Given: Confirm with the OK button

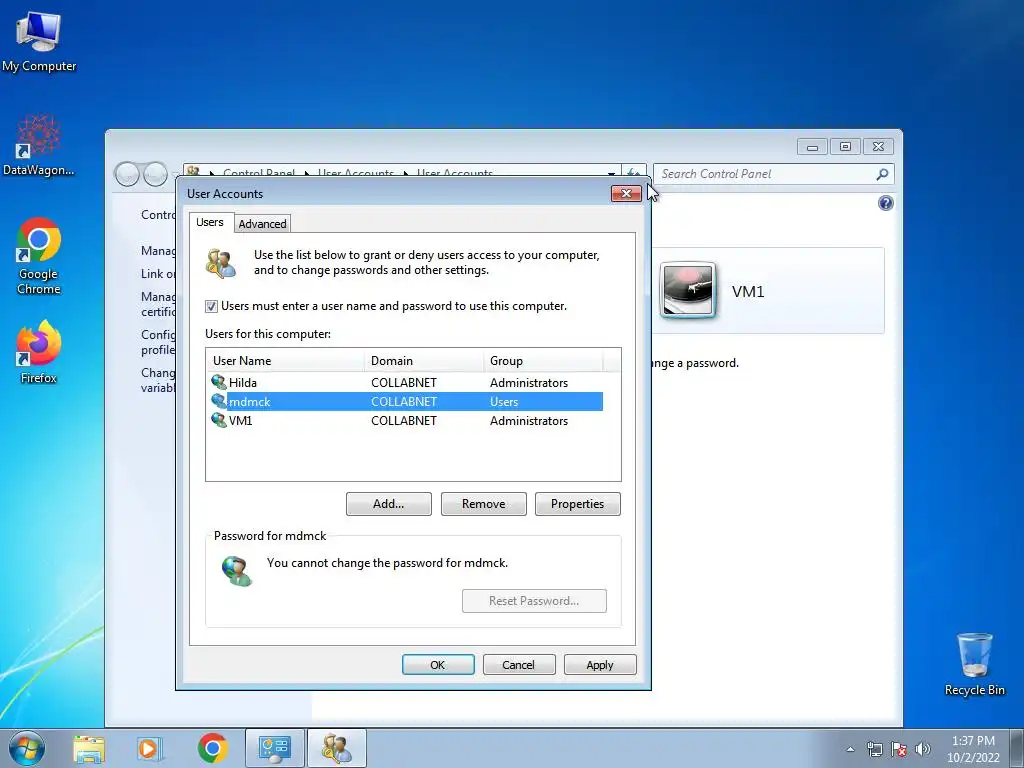Looking at the screenshot, I should [438, 665].
